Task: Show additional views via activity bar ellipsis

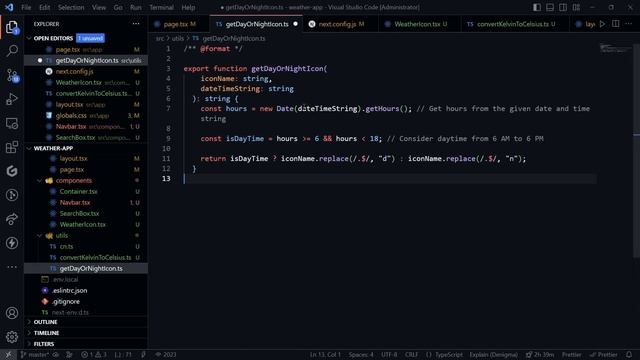Action: (12, 267)
